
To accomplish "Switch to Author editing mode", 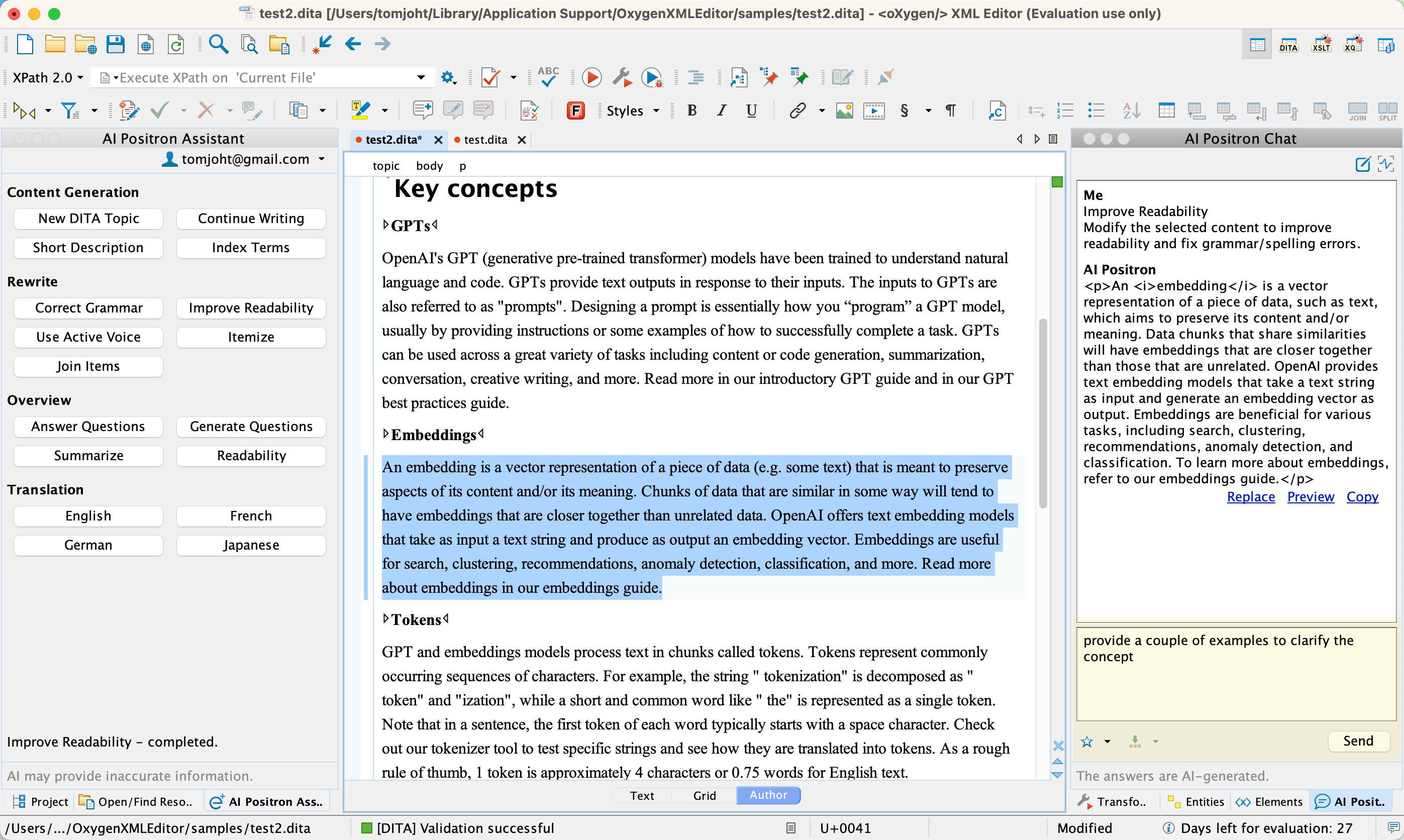I will (x=768, y=795).
